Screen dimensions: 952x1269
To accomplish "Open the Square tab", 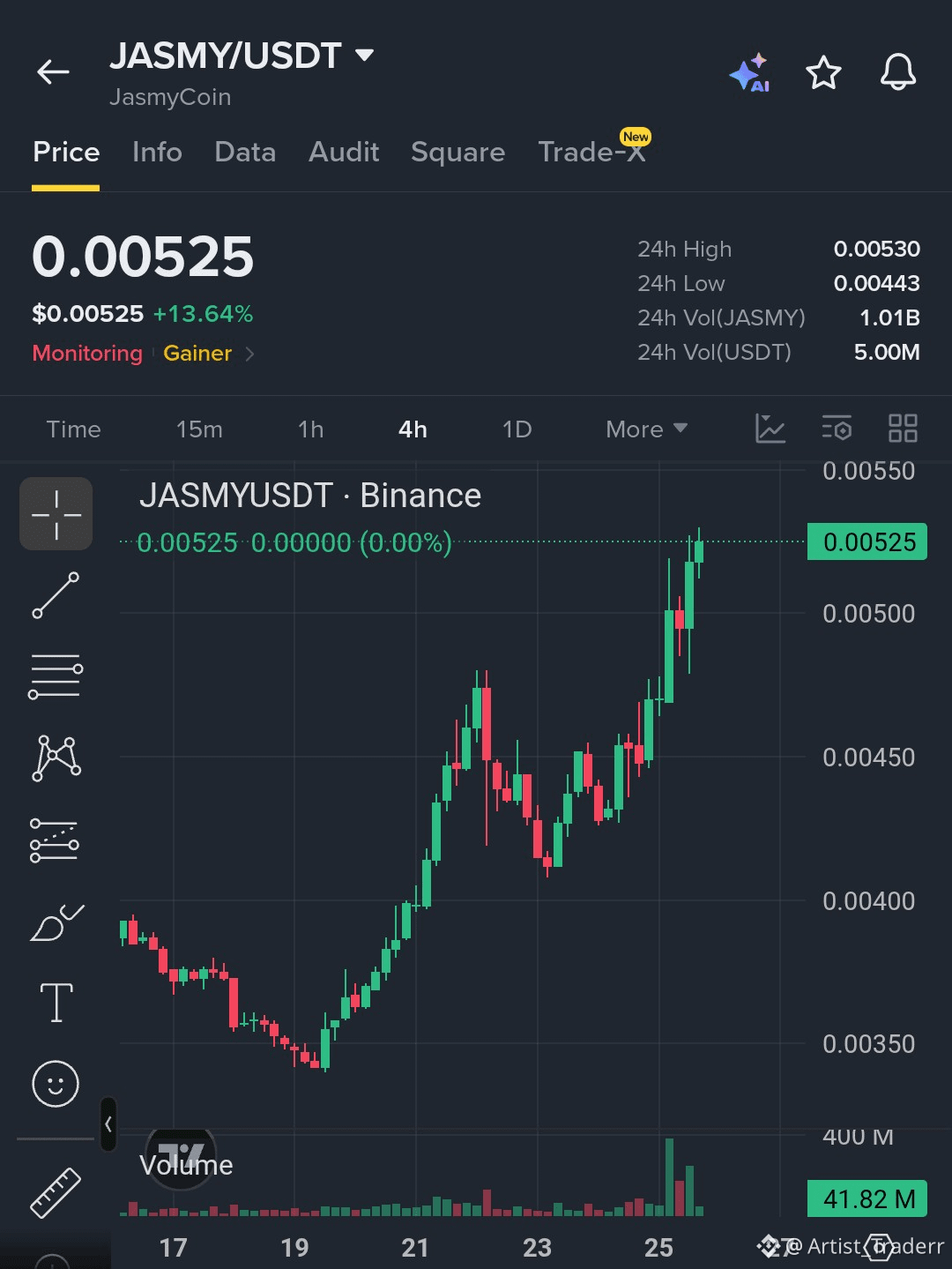I will click(x=457, y=152).
